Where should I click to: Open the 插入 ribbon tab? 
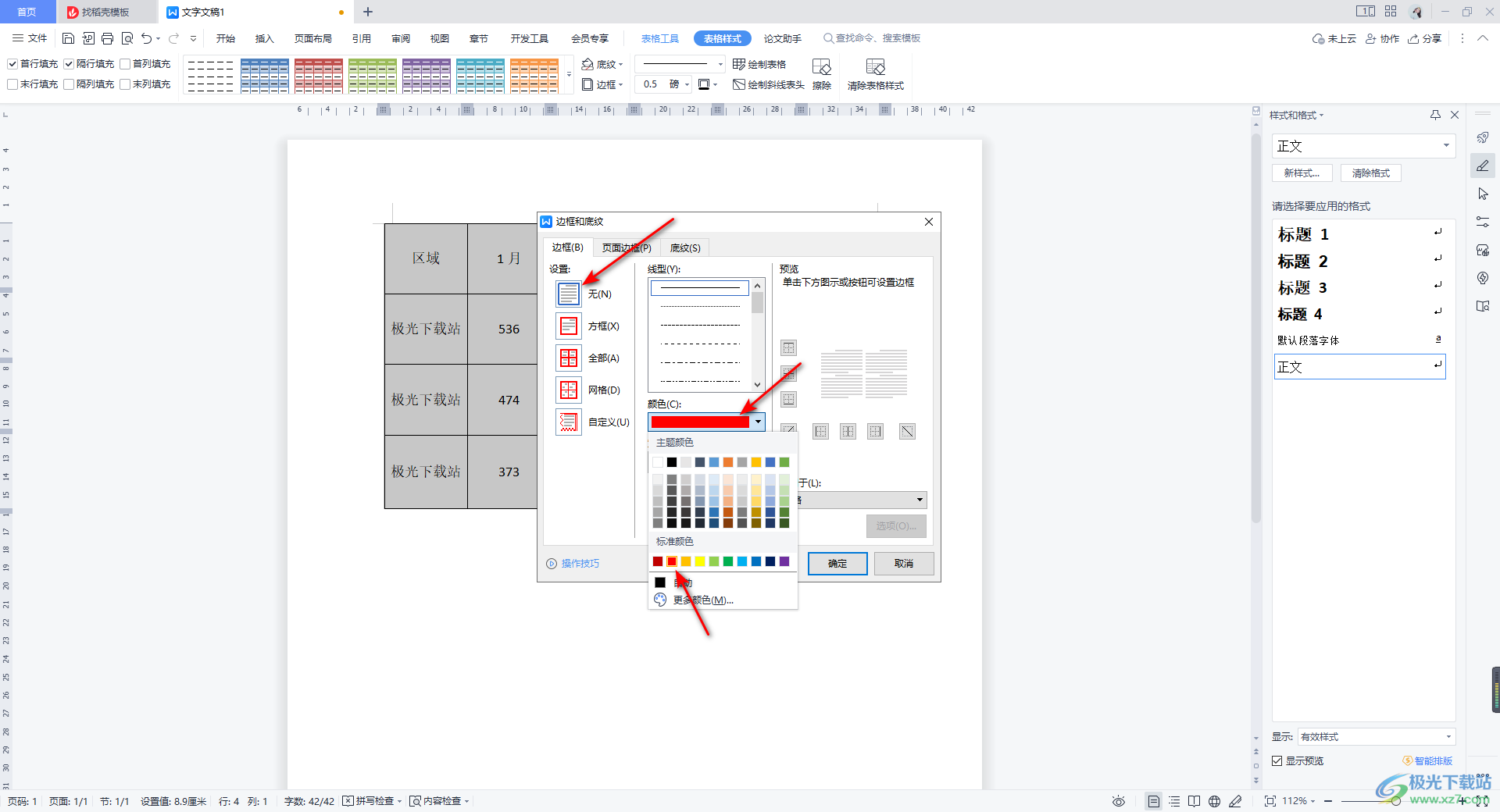point(265,38)
